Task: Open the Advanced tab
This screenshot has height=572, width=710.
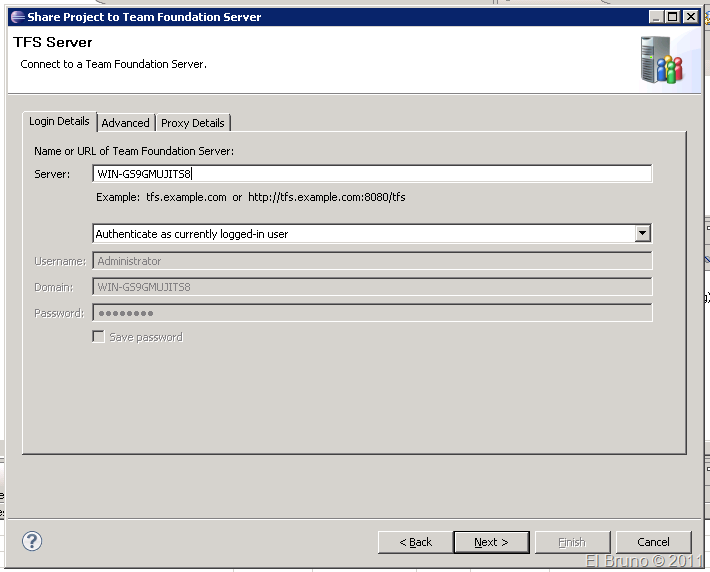Action: 125,123
